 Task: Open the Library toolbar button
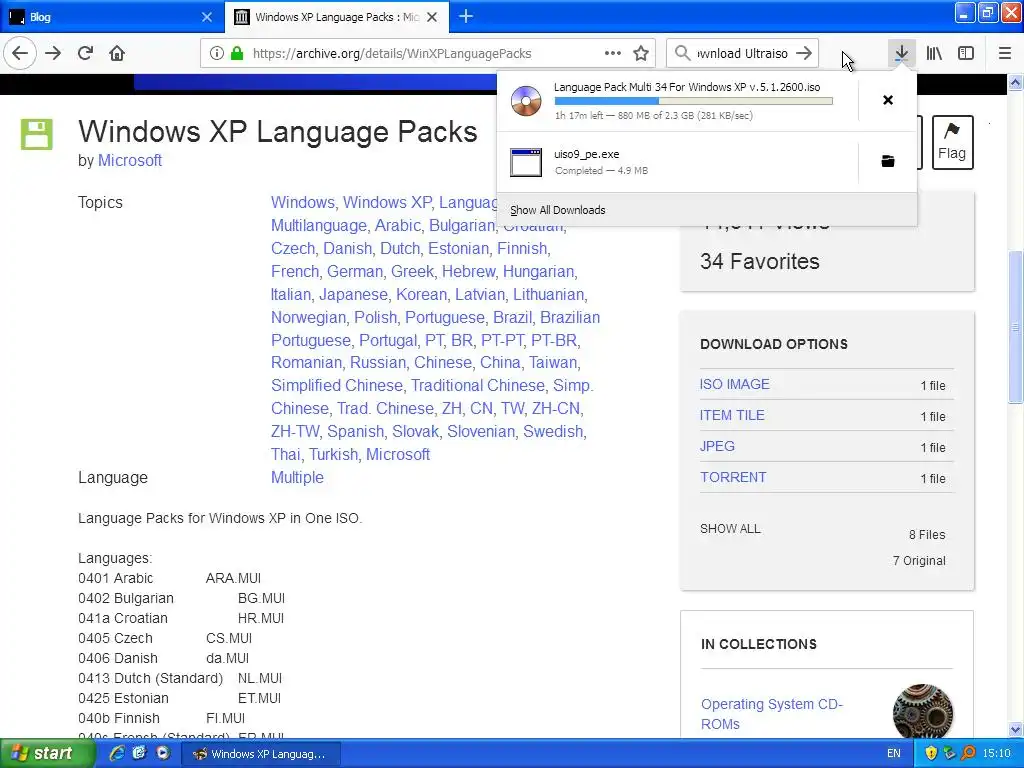[934, 53]
